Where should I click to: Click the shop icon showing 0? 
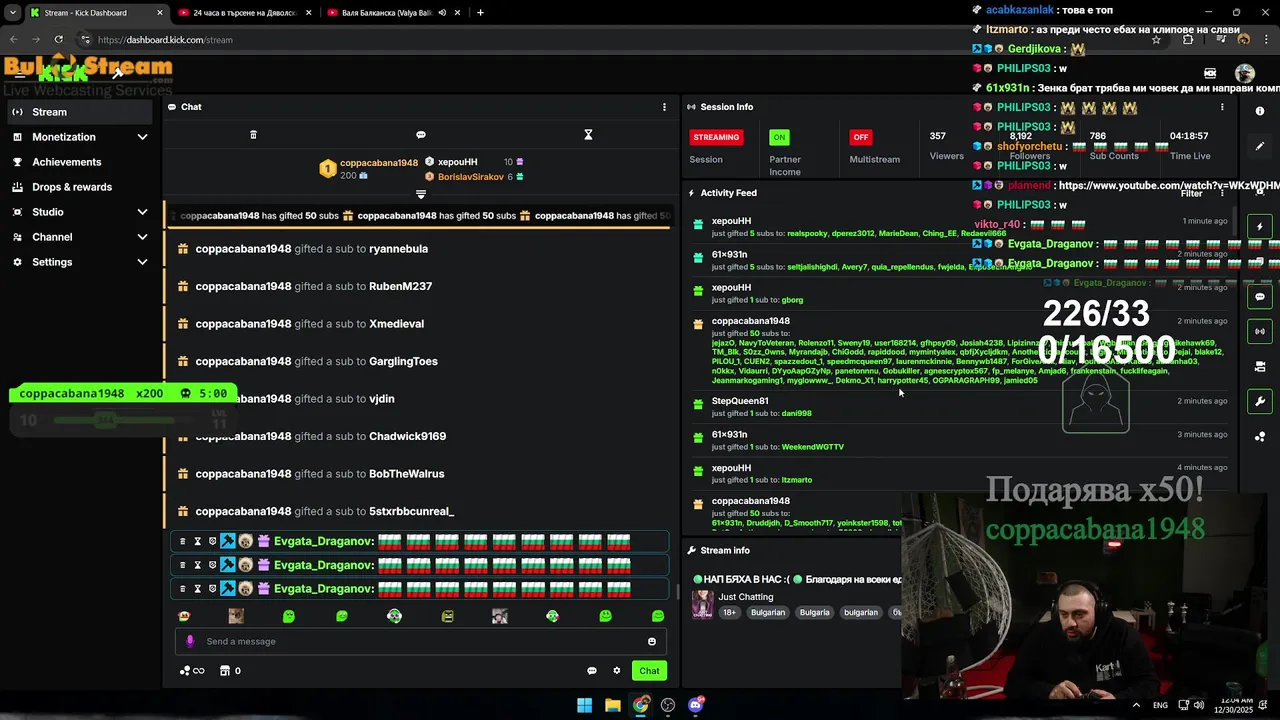coord(230,671)
